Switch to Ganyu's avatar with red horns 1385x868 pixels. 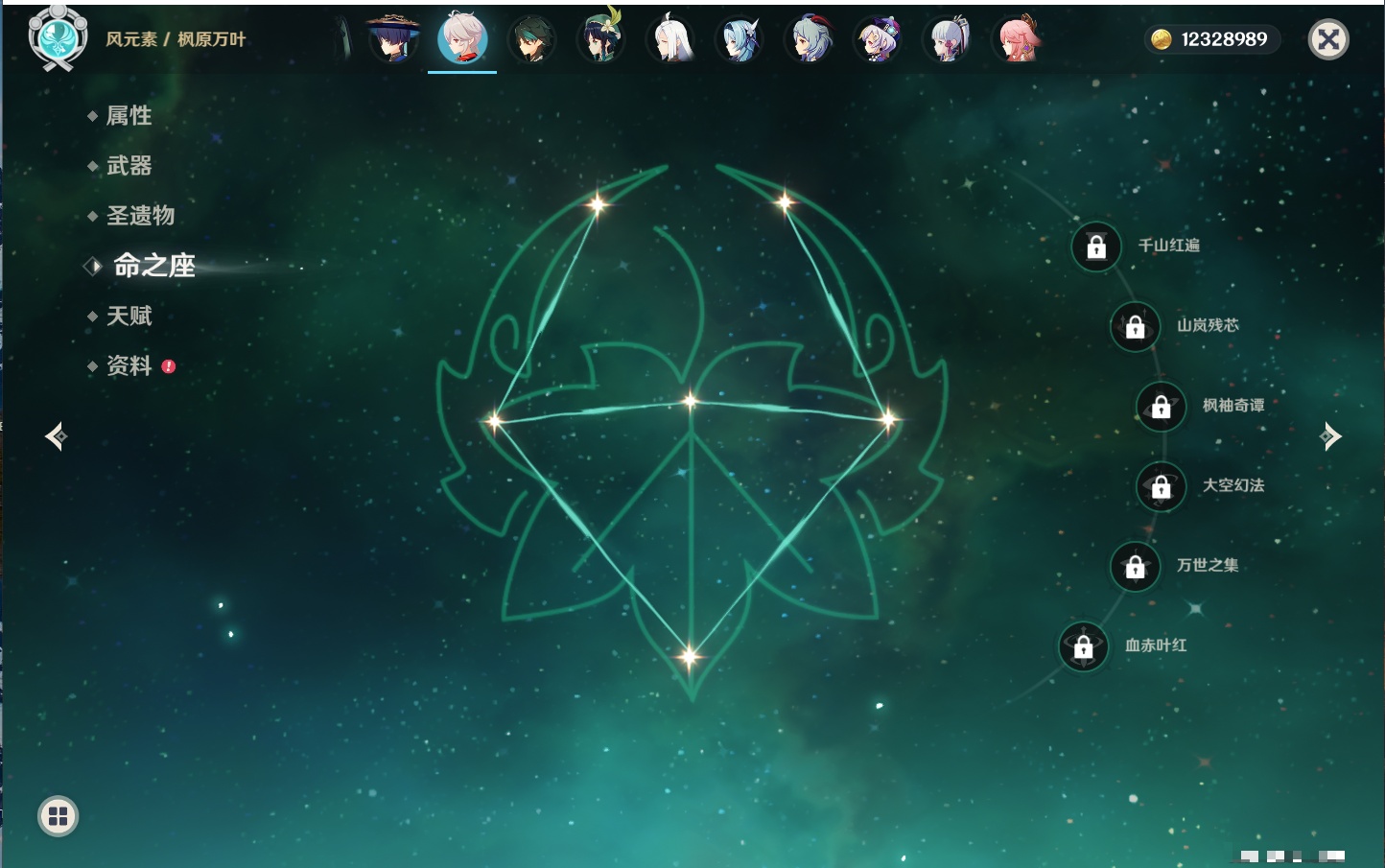click(x=810, y=39)
